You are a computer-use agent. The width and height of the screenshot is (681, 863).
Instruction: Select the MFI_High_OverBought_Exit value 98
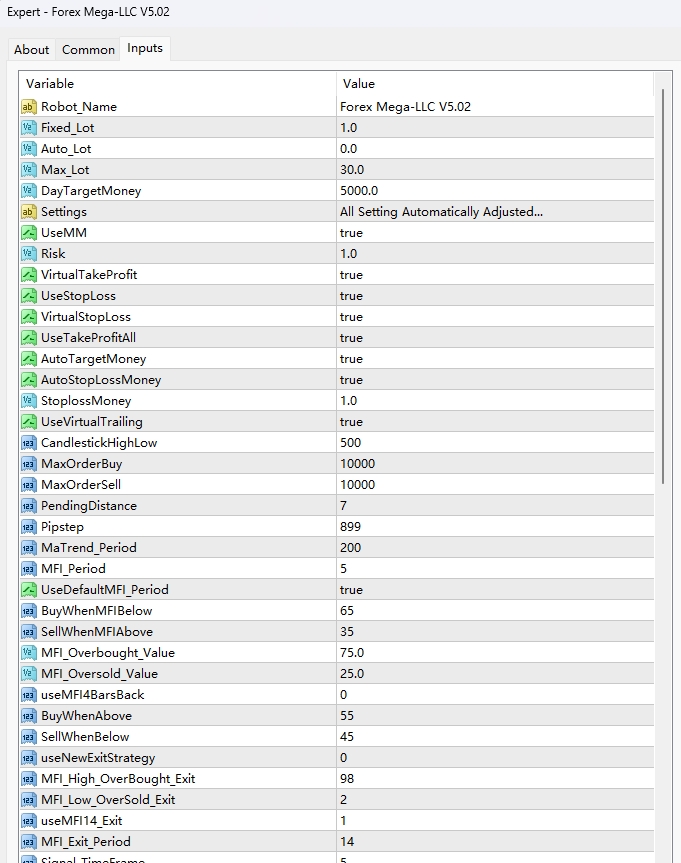347,779
